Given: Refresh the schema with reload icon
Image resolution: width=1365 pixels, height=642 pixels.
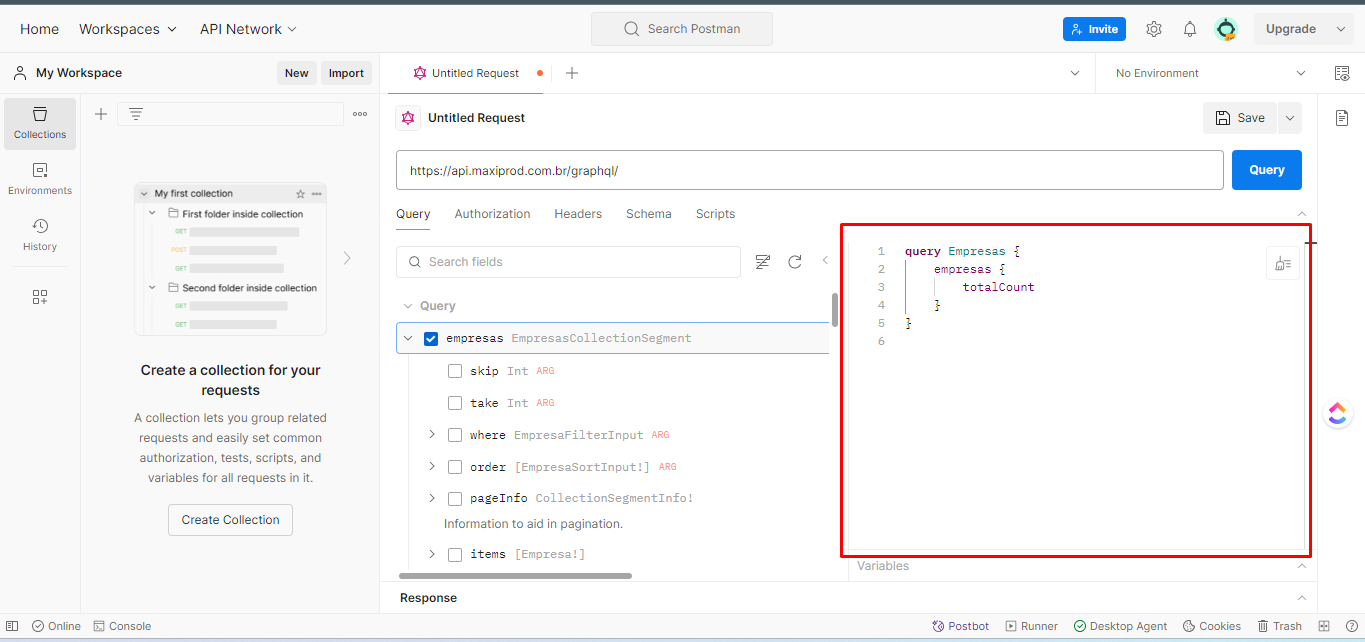Looking at the screenshot, I should click(x=795, y=262).
